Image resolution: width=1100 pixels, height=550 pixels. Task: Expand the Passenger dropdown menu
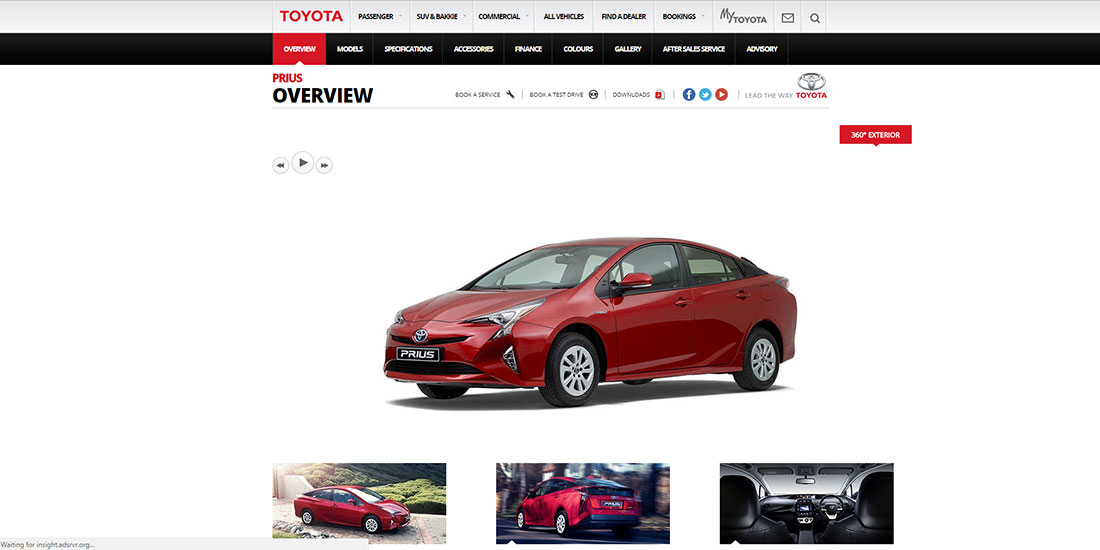(x=380, y=17)
